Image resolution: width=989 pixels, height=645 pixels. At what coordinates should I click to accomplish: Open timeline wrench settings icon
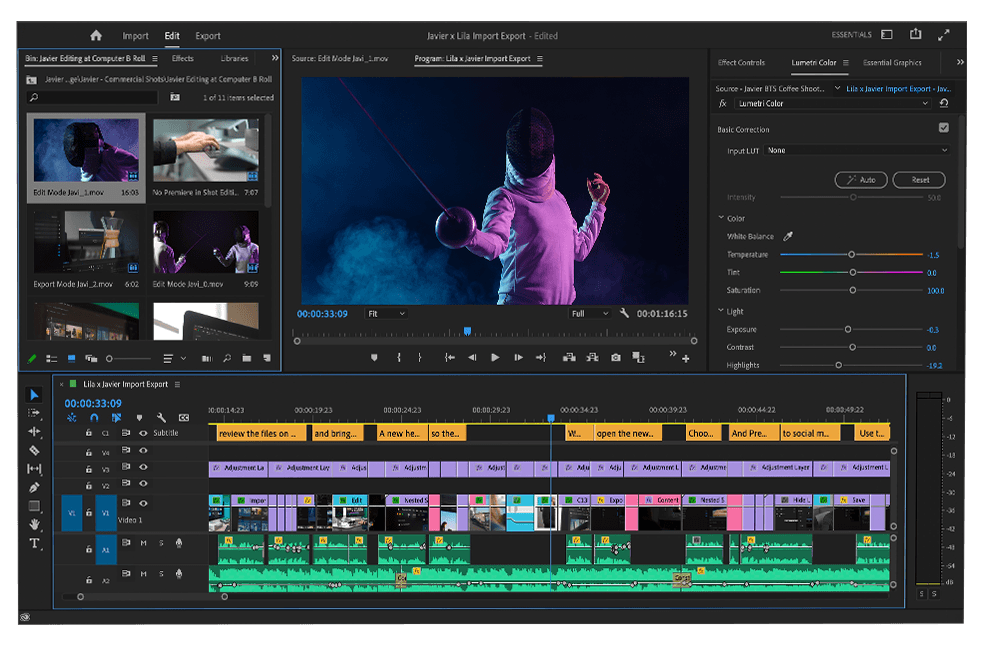[161, 417]
